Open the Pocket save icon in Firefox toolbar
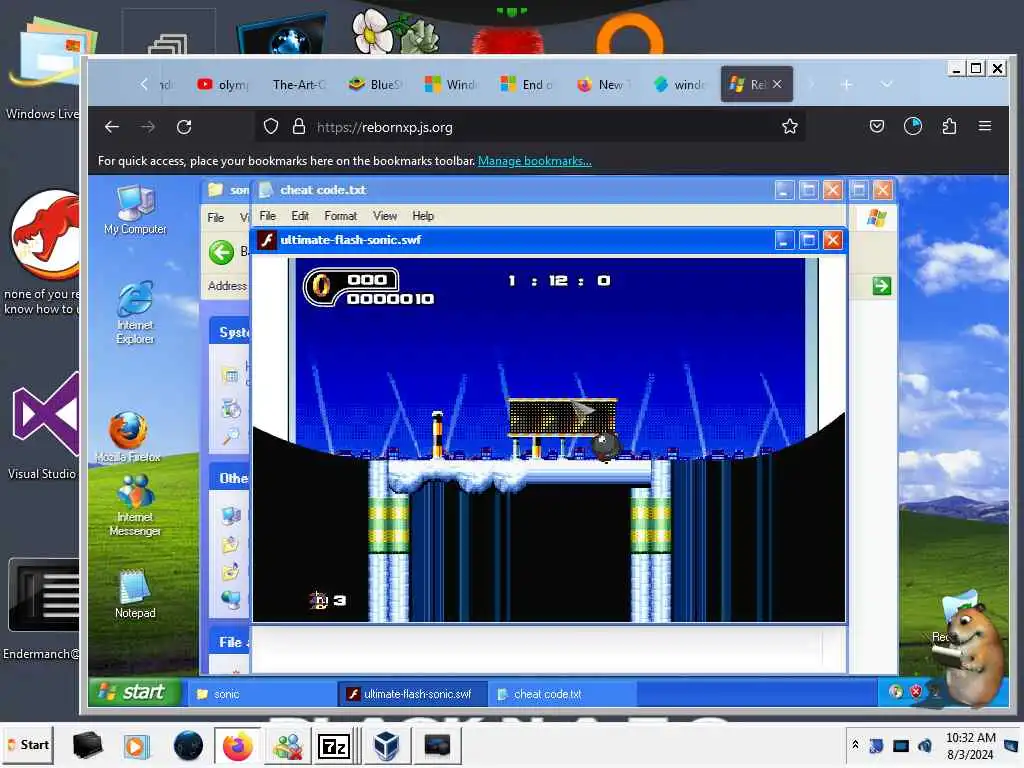Screen dimensions: 1024x768 (x=876, y=126)
